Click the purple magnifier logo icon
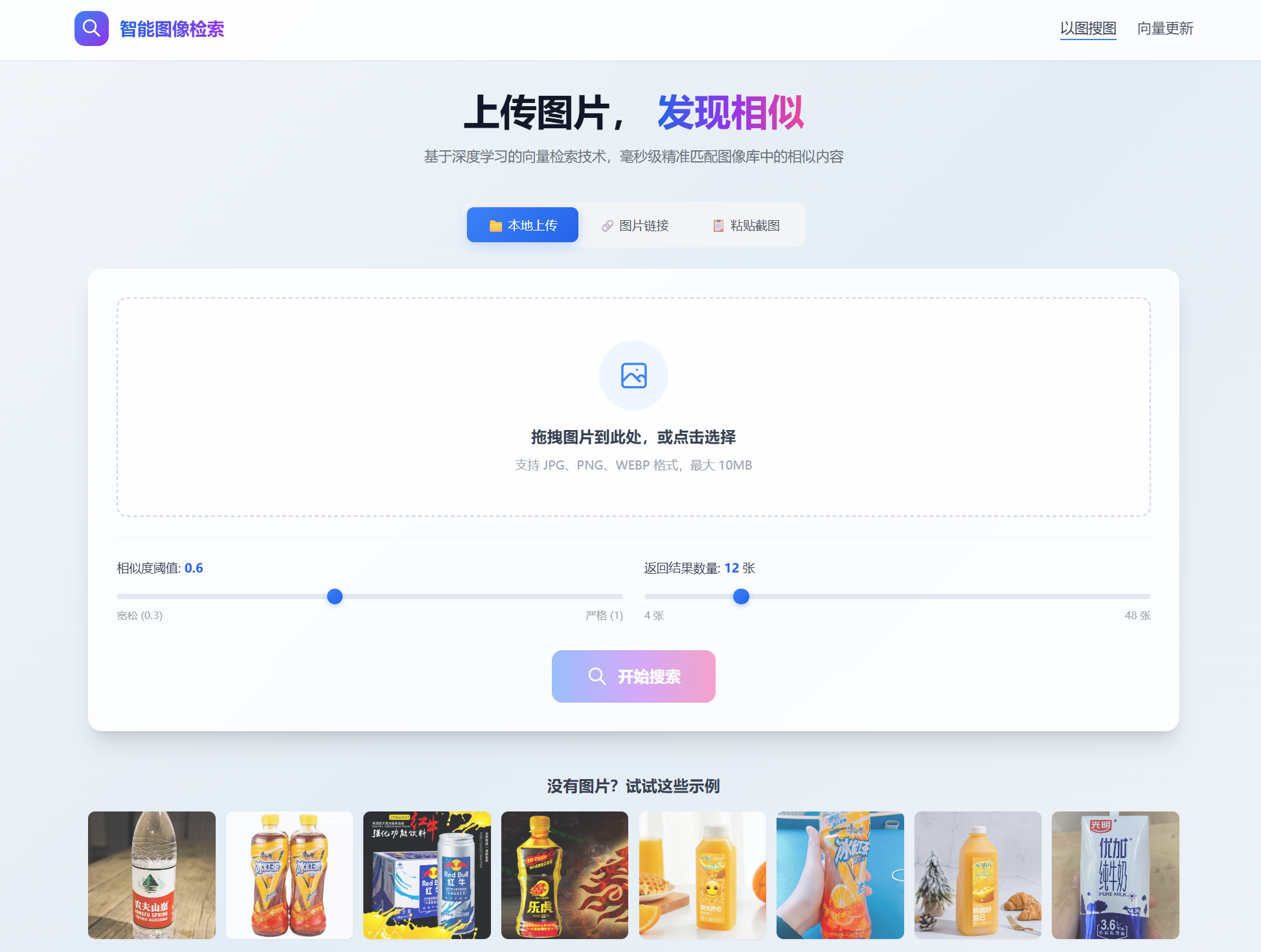 (x=91, y=28)
